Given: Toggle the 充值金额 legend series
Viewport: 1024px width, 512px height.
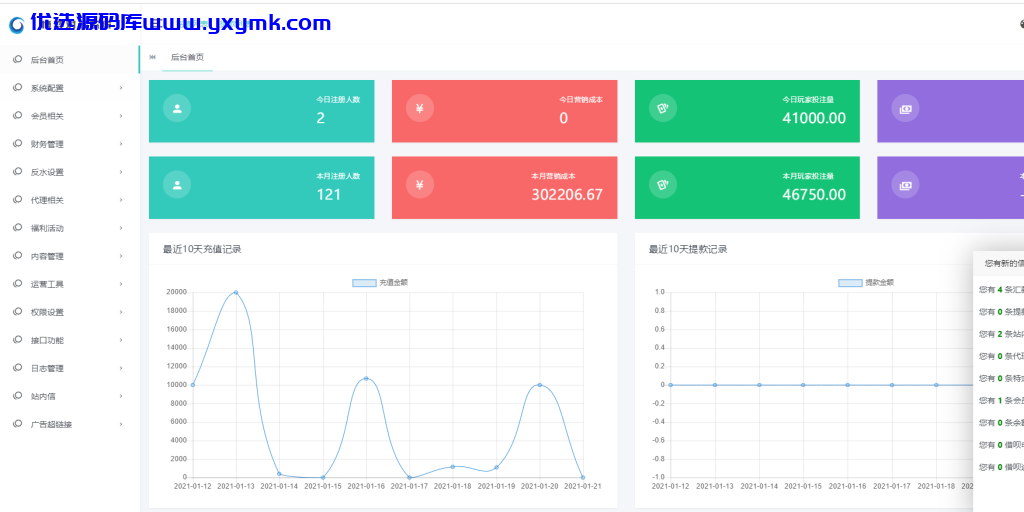Looking at the screenshot, I should [380, 283].
